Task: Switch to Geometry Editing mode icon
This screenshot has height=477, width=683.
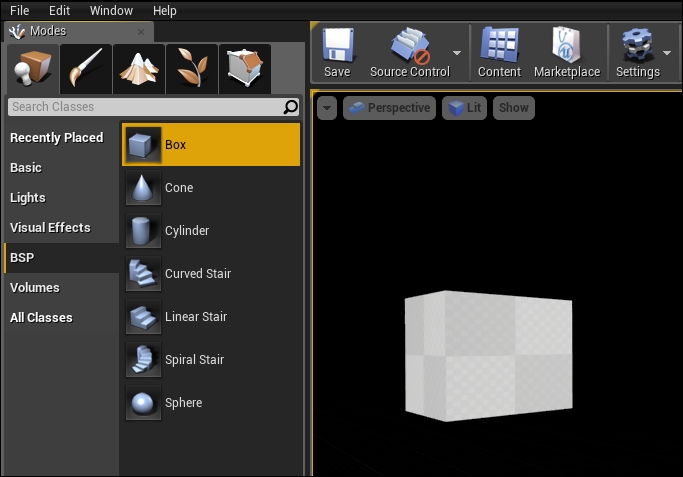Action: pos(244,68)
